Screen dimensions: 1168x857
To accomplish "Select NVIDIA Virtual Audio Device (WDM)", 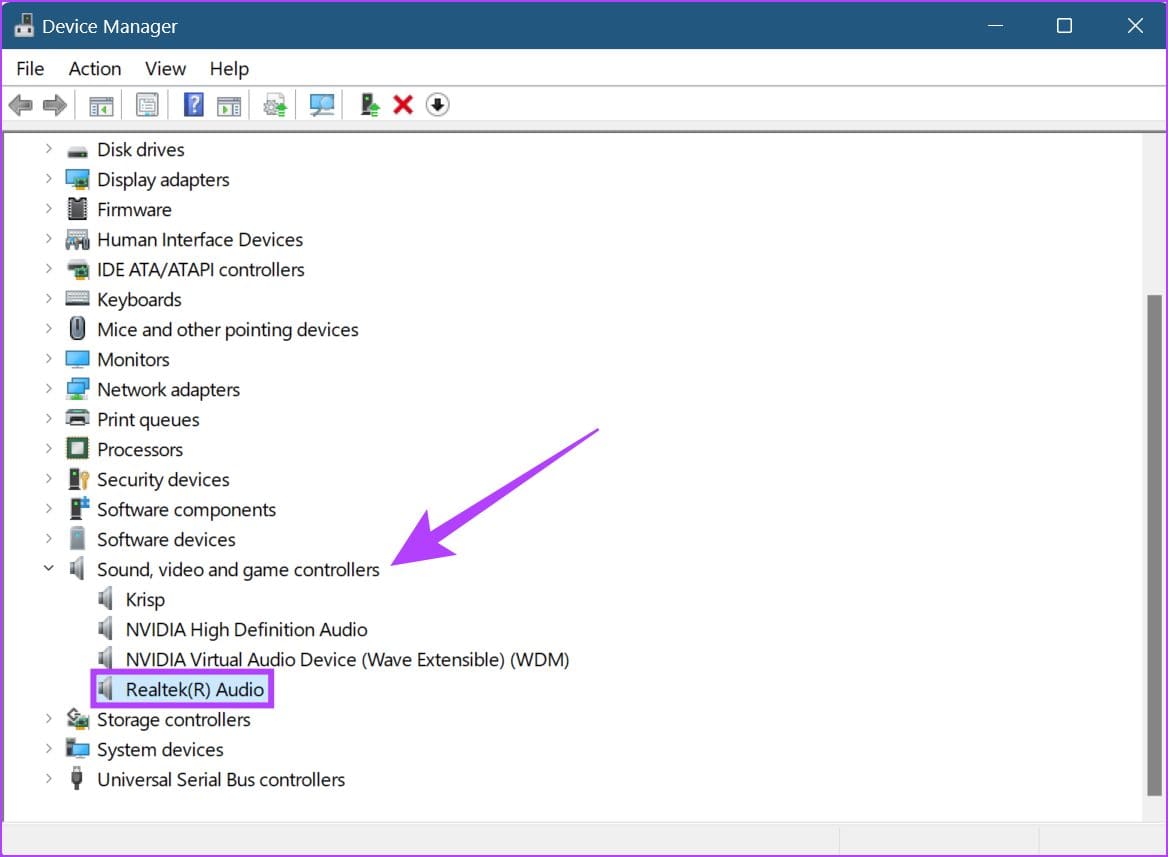I will [347, 660].
